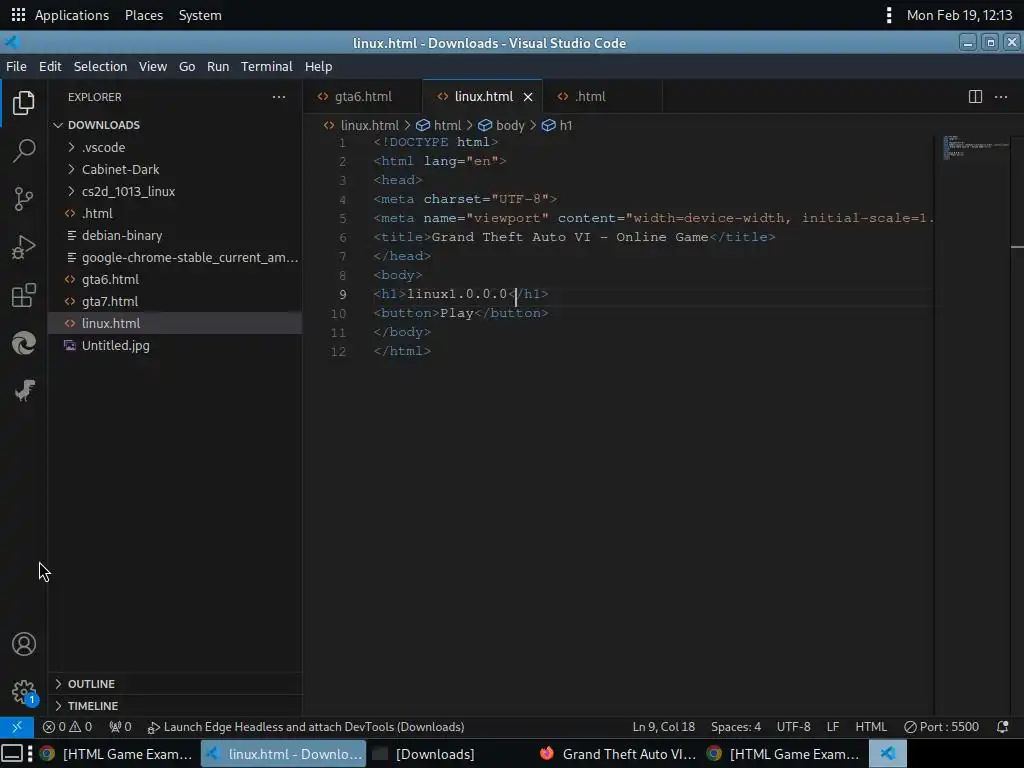Click Spaces: 4 indentation setting
This screenshot has width=1024, height=768.
pyautogui.click(x=736, y=727)
